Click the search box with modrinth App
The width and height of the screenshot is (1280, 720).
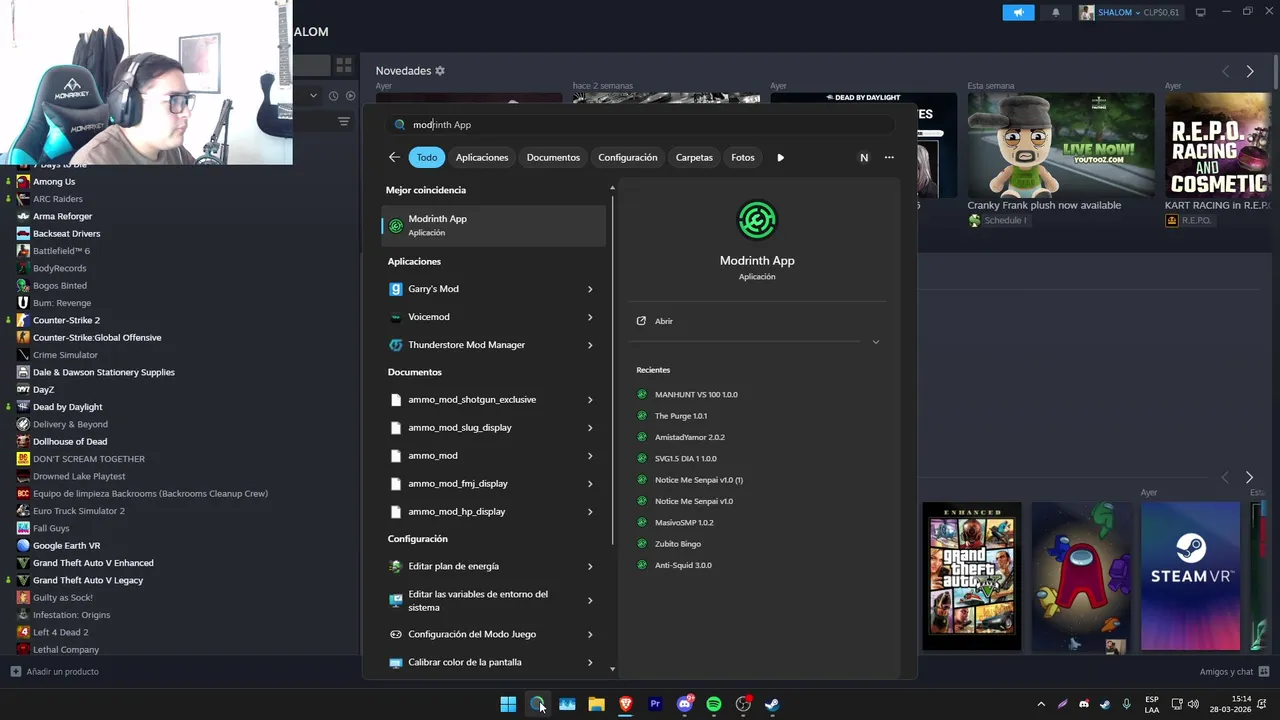tap(640, 125)
